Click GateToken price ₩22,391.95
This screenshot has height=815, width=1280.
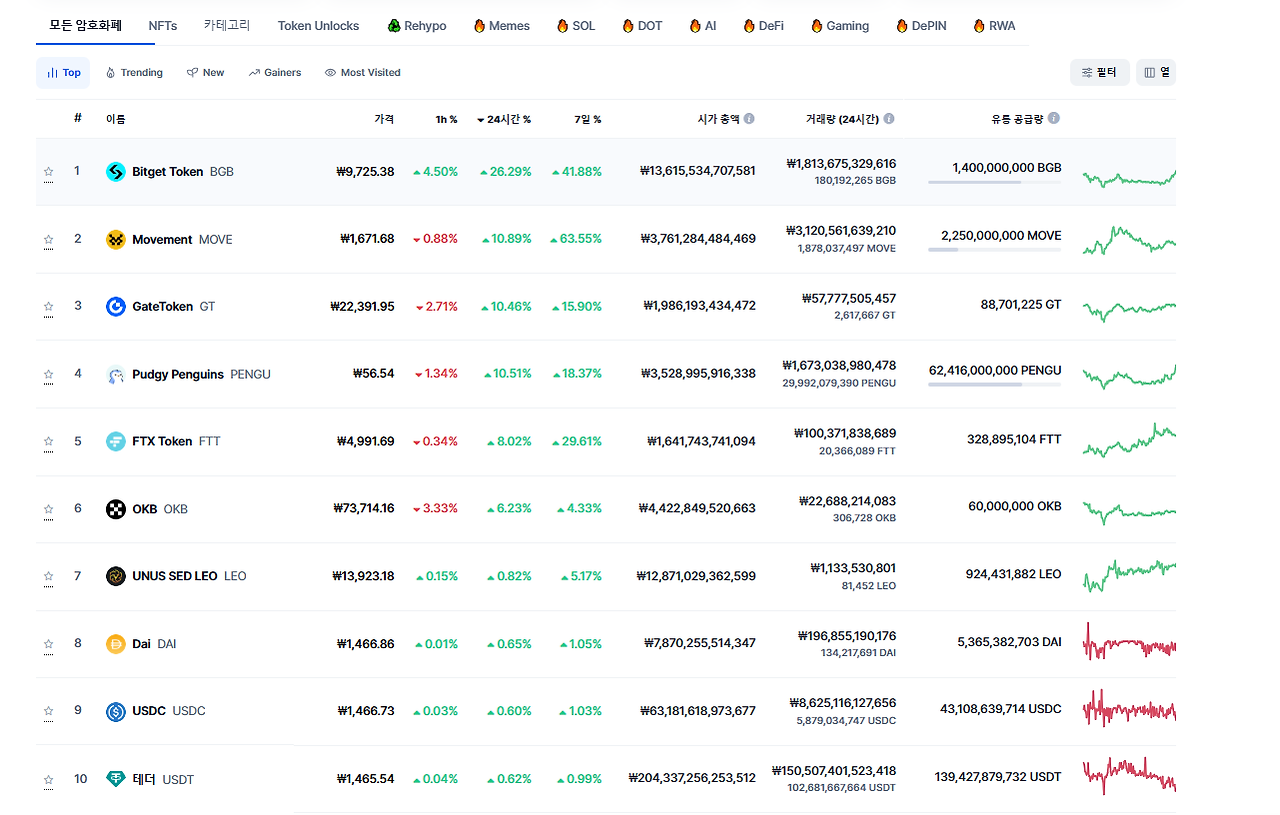pyautogui.click(x=362, y=307)
